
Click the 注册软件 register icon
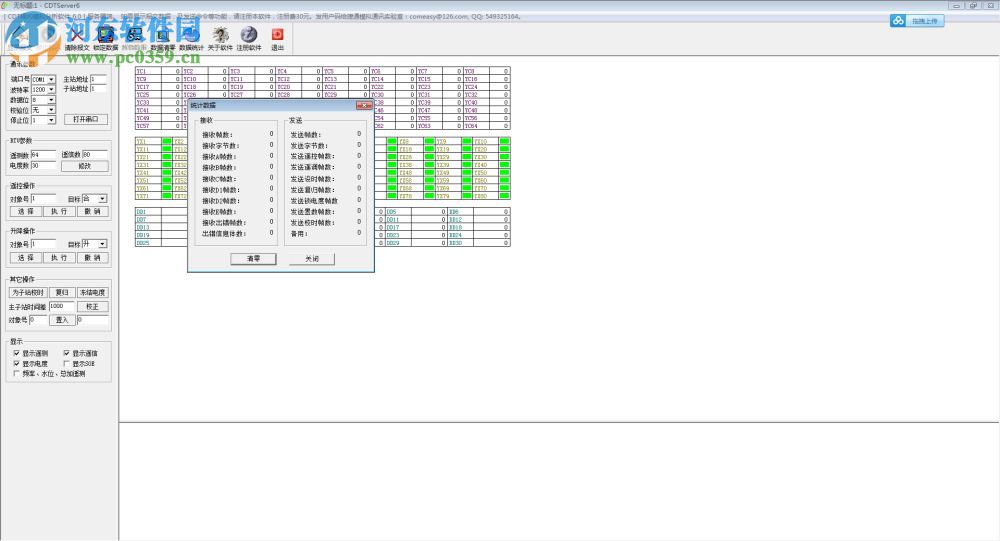(x=249, y=37)
